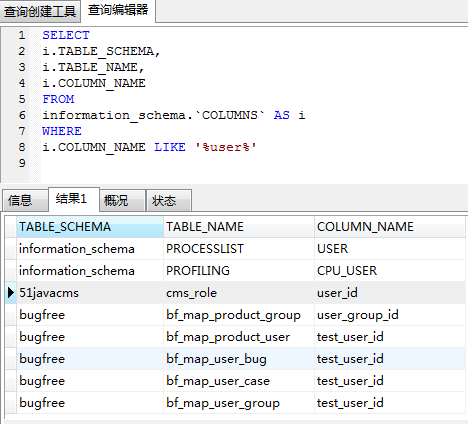Click the '%user%' string in the query

(226, 147)
